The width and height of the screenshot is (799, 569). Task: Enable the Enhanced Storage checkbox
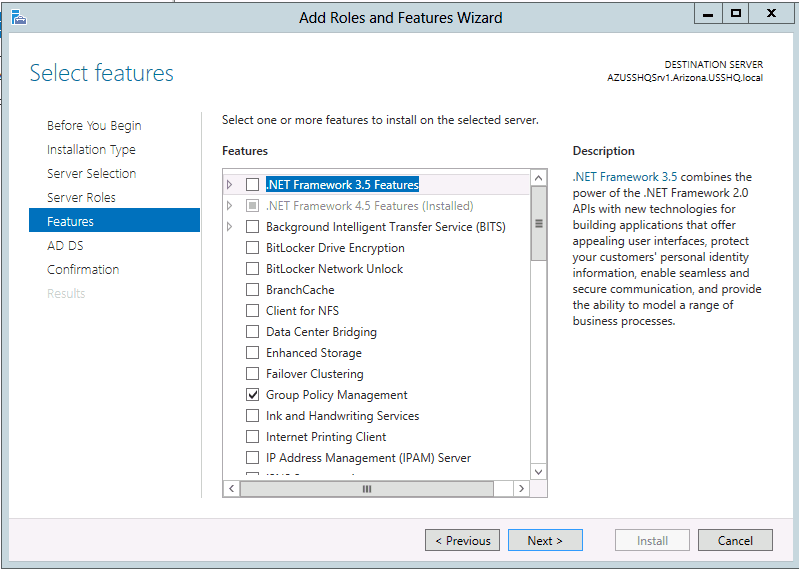pos(252,353)
